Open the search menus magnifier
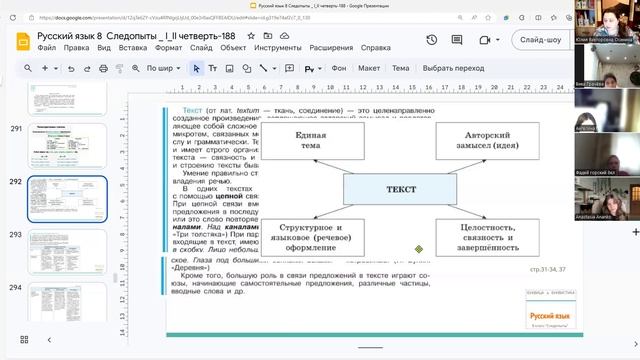Image resolution: width=640 pixels, height=360 pixels. (x=28, y=68)
